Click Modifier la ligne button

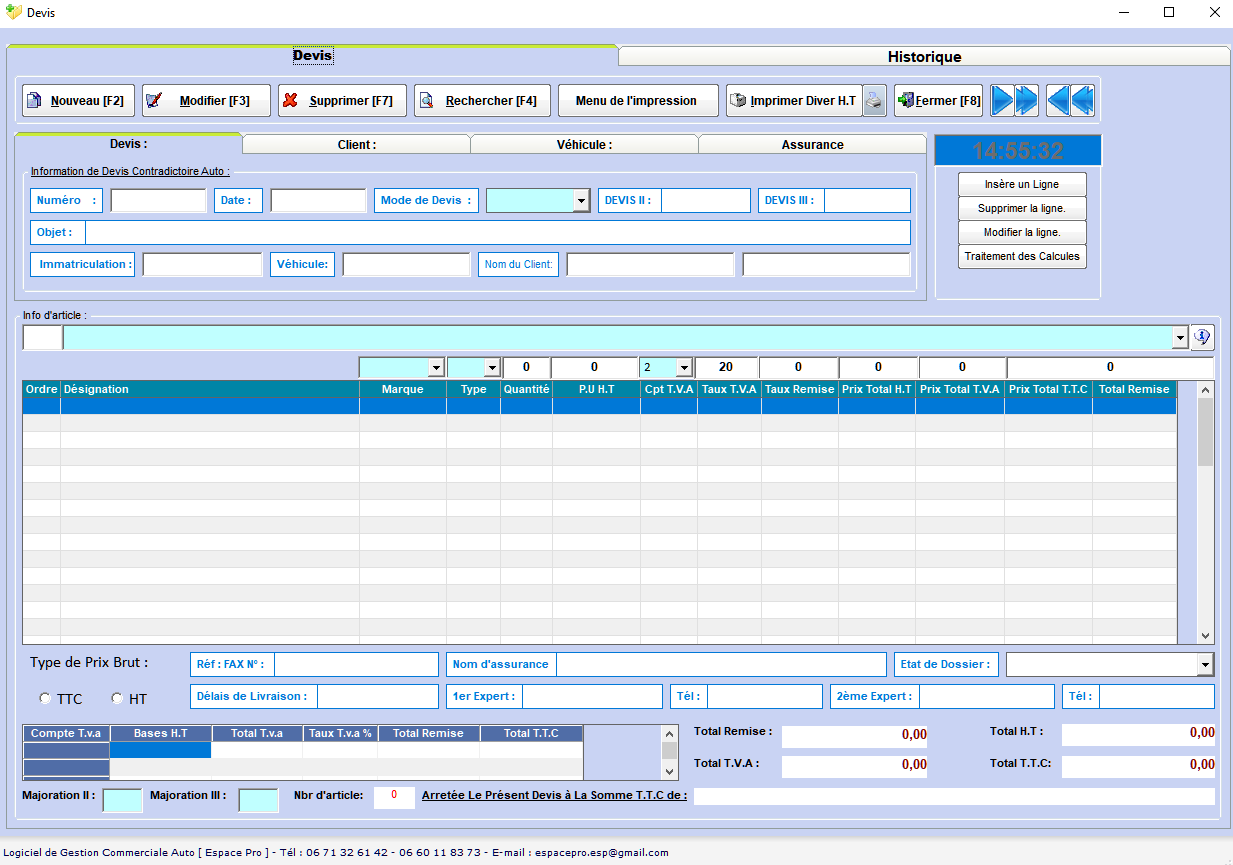coord(1022,232)
